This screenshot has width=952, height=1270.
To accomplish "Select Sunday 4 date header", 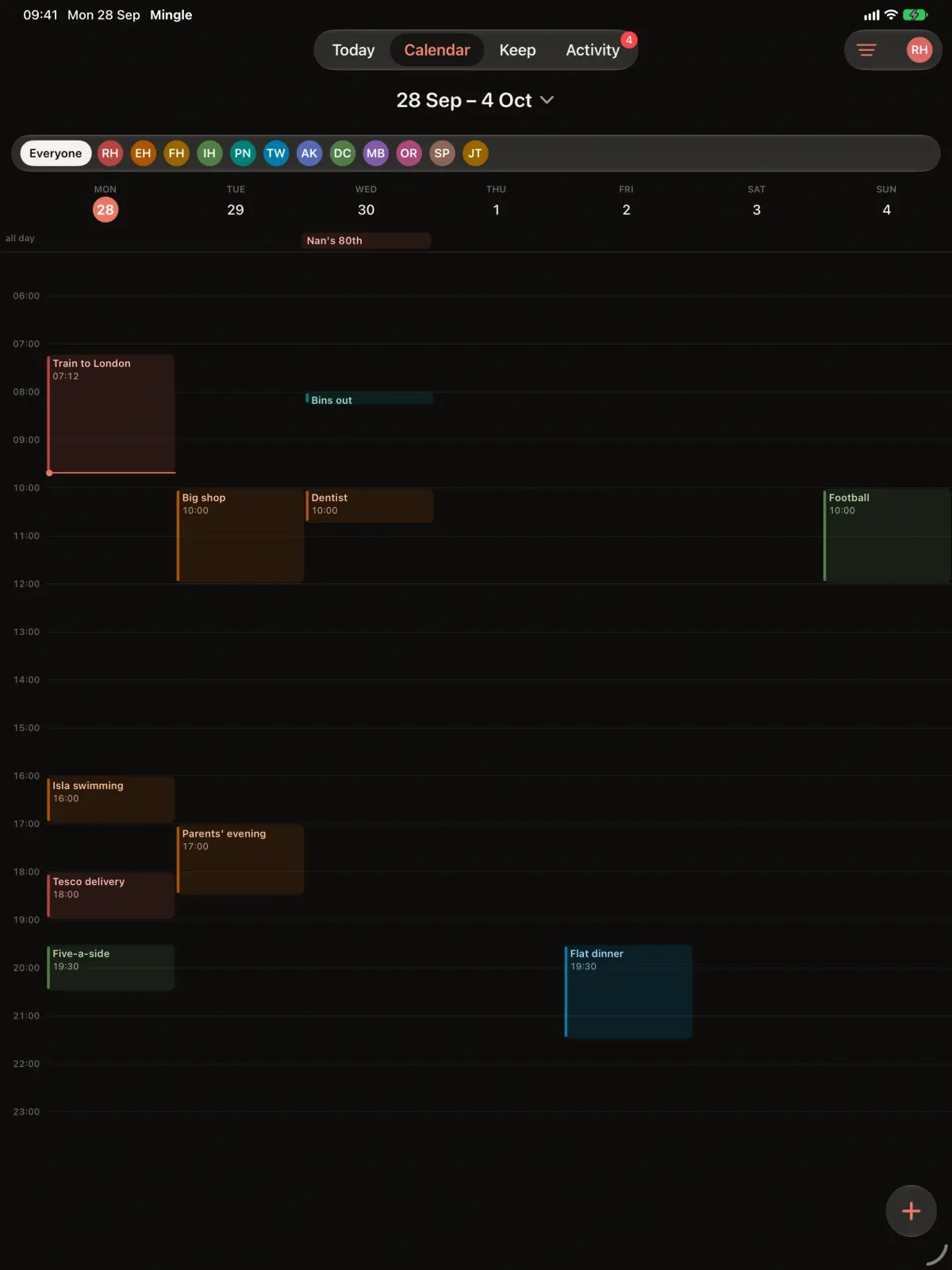I will (886, 202).
